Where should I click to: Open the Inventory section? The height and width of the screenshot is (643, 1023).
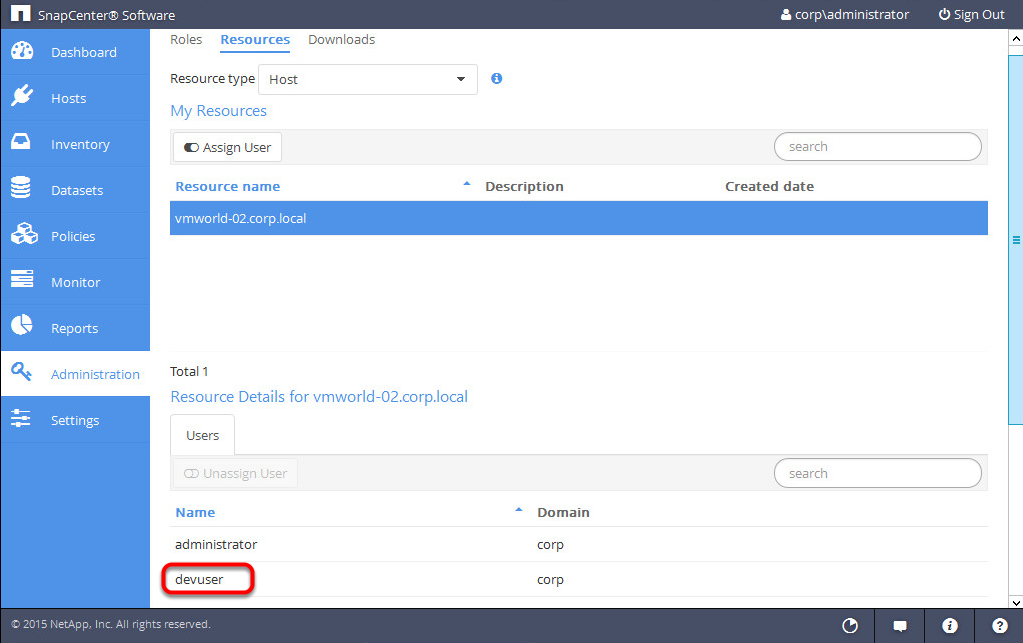tap(76, 144)
